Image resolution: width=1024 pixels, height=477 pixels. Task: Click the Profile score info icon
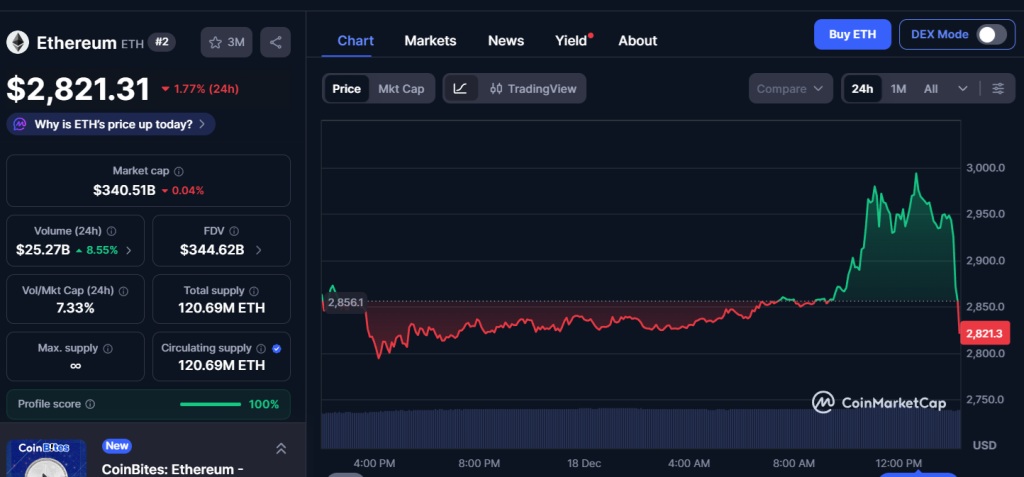coord(90,404)
